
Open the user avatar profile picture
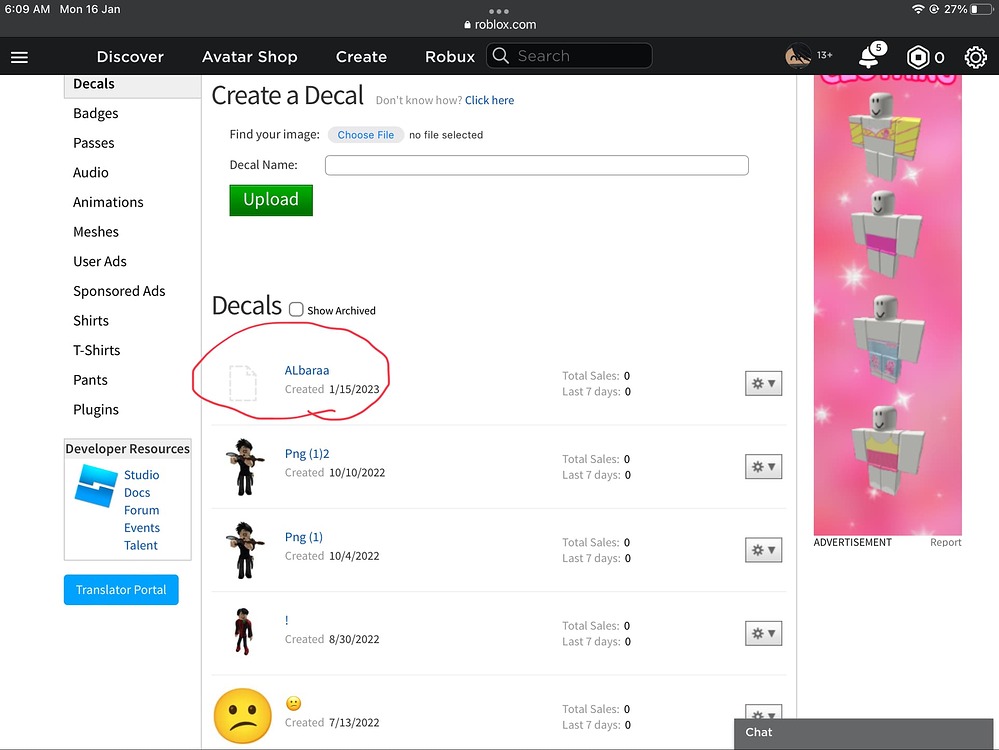798,56
